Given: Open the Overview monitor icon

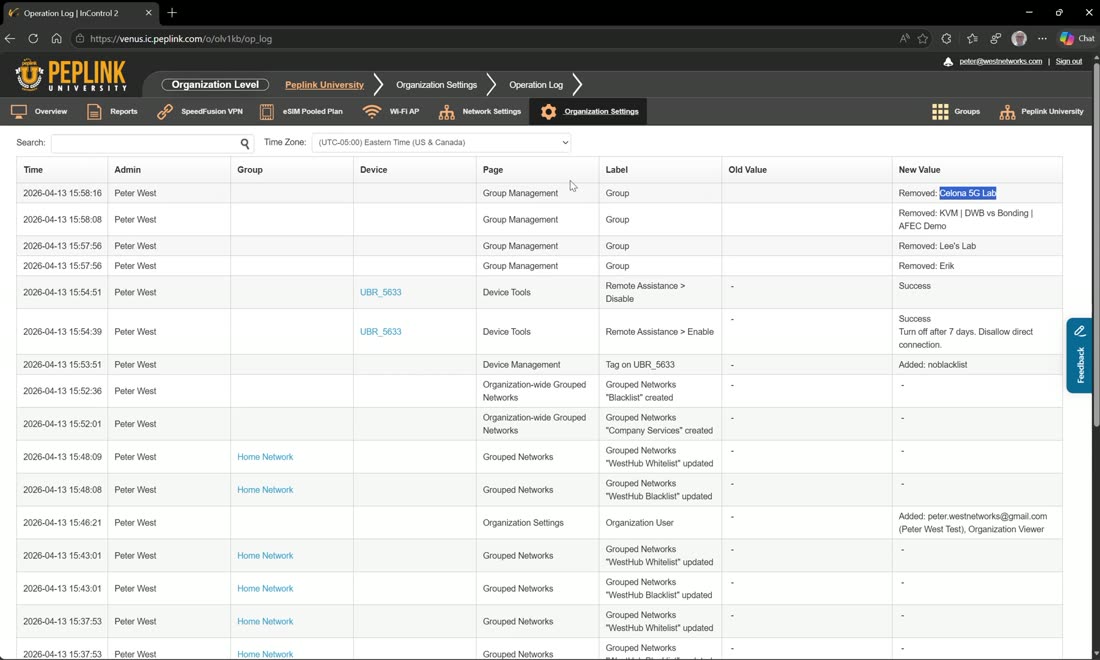Looking at the screenshot, I should pyautogui.click(x=19, y=112).
